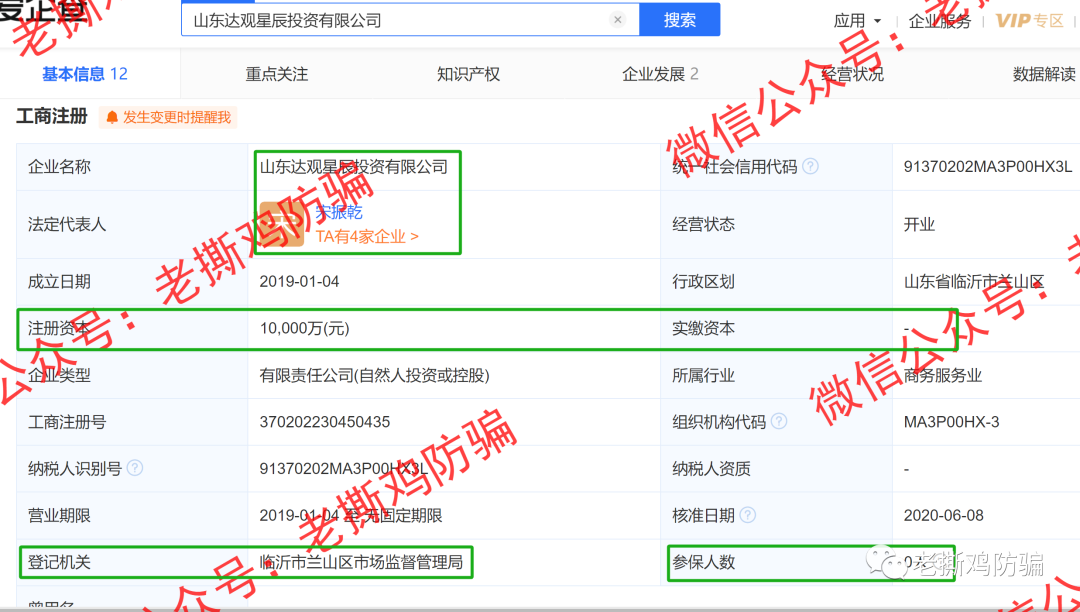Clear the company search box text
Image resolution: width=1080 pixels, height=612 pixels.
[617, 20]
